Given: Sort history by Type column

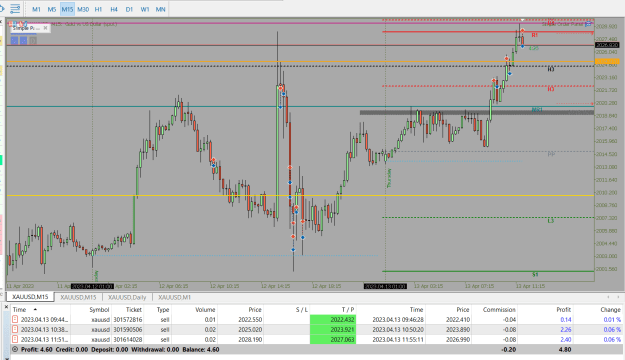Looking at the screenshot, I should pyautogui.click(x=163, y=309).
